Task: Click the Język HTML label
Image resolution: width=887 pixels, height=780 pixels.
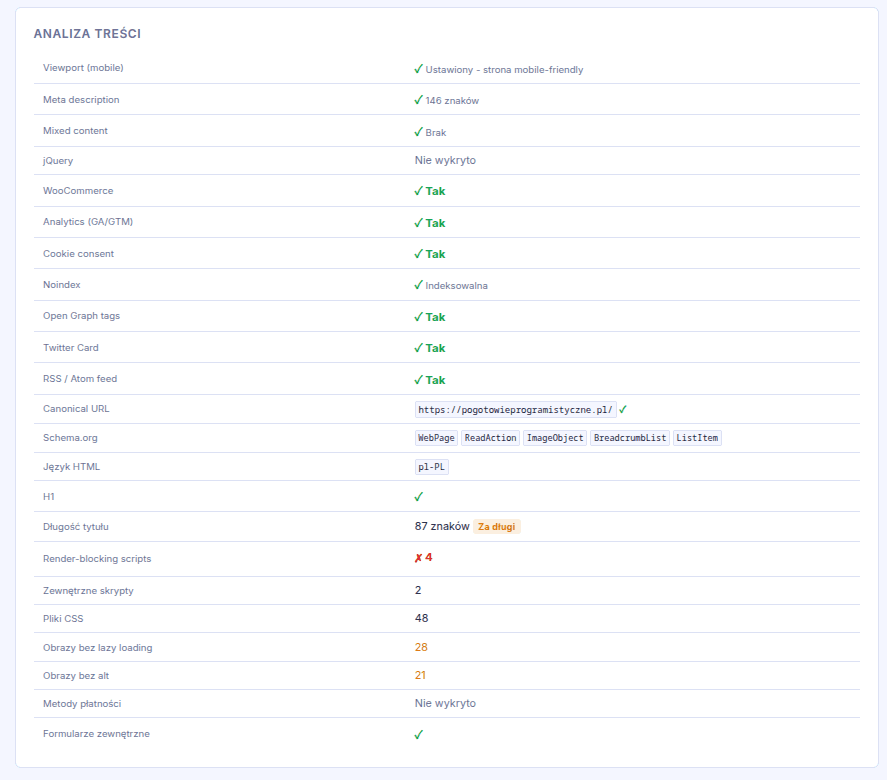Action: [71, 467]
